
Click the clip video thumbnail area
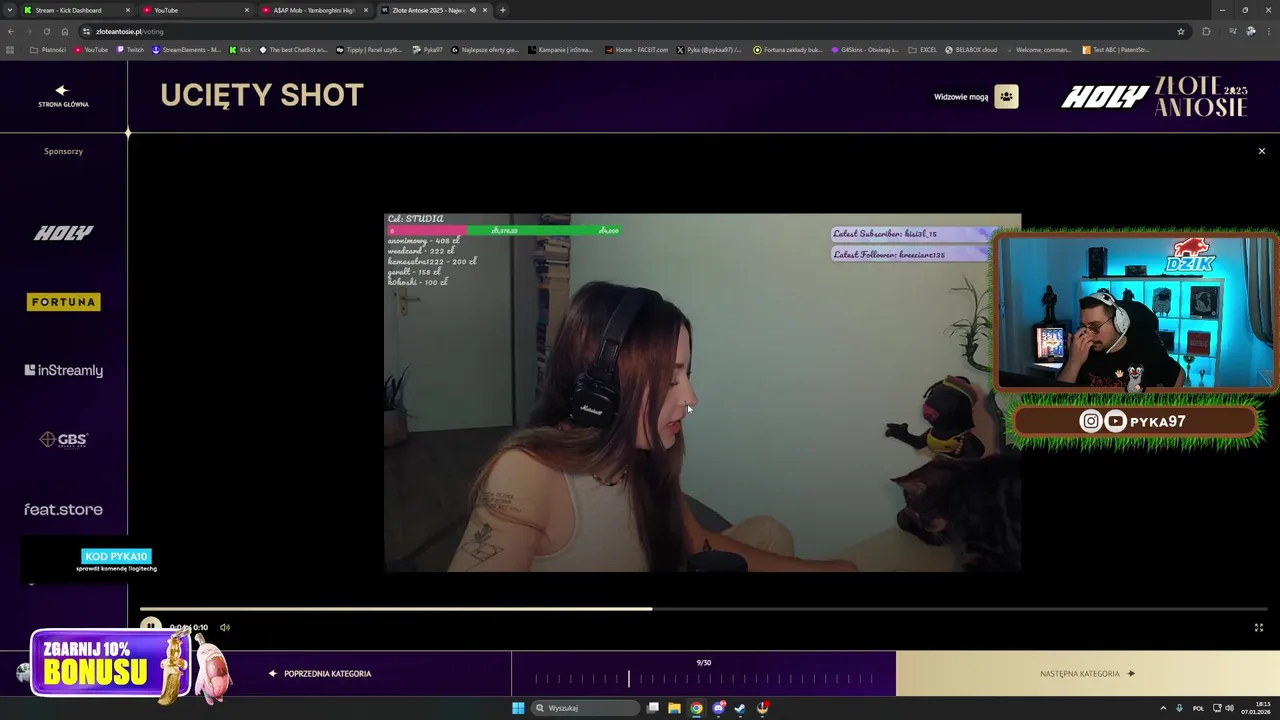(703, 392)
